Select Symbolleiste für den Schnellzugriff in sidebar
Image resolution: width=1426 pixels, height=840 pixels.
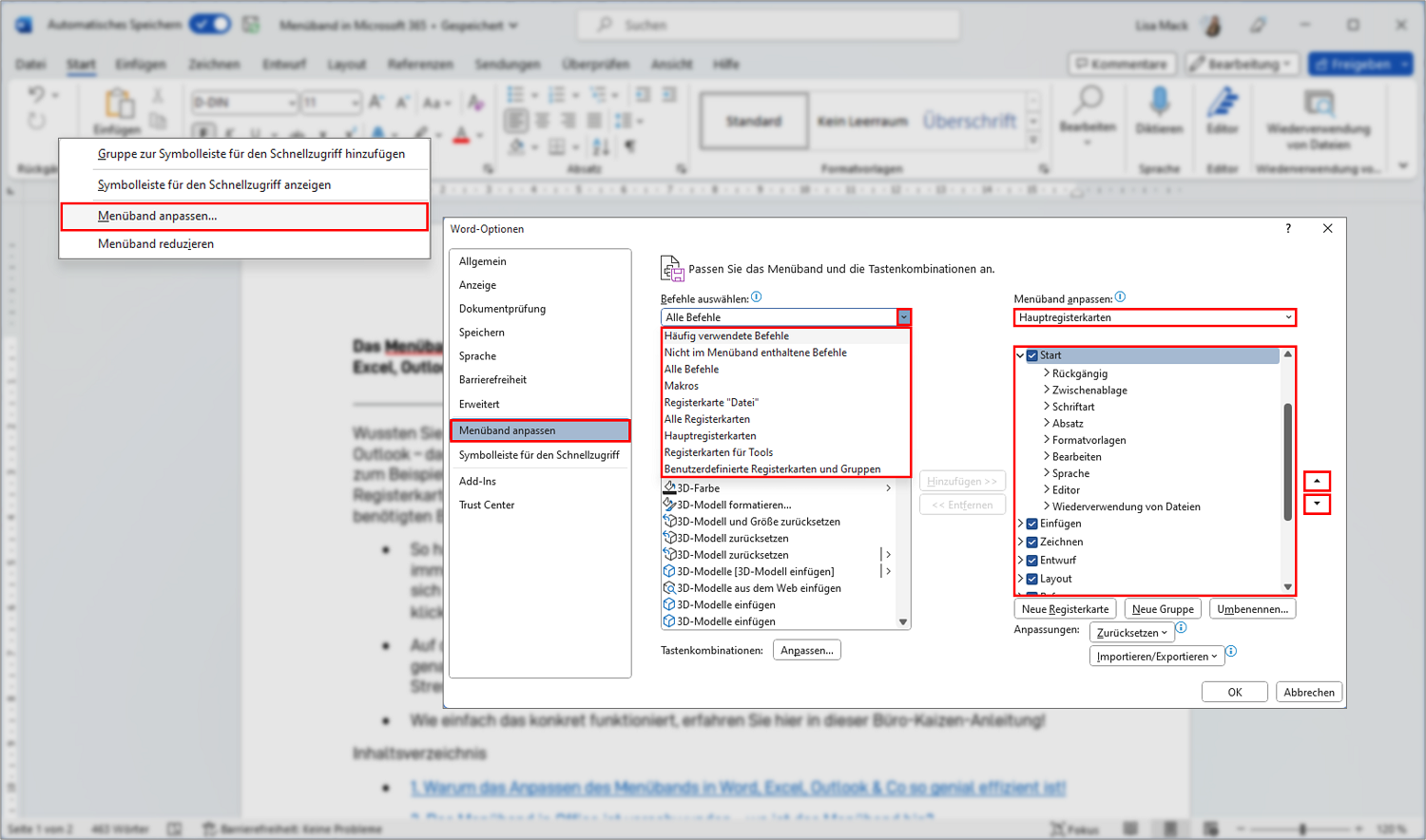tap(539, 455)
